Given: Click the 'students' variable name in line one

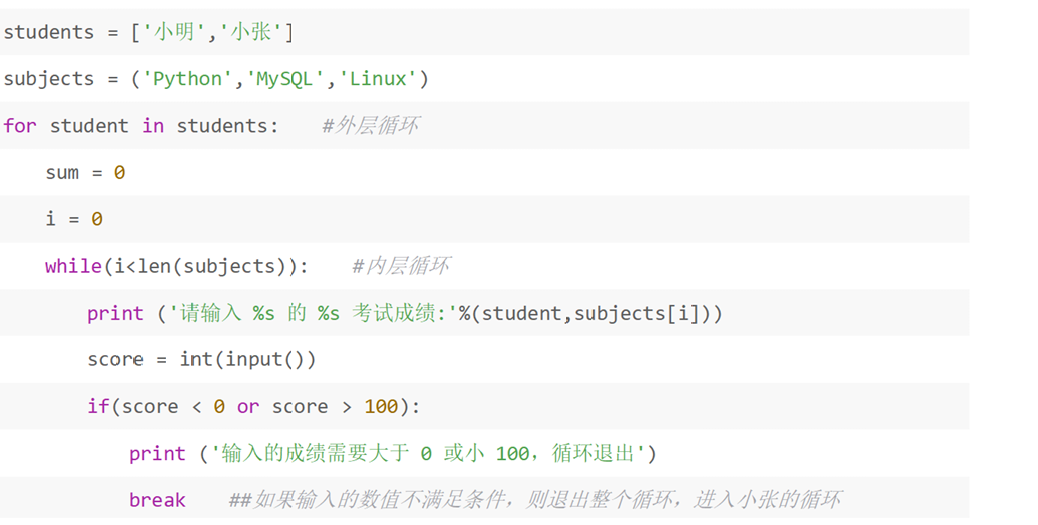Looking at the screenshot, I should click(49, 32).
